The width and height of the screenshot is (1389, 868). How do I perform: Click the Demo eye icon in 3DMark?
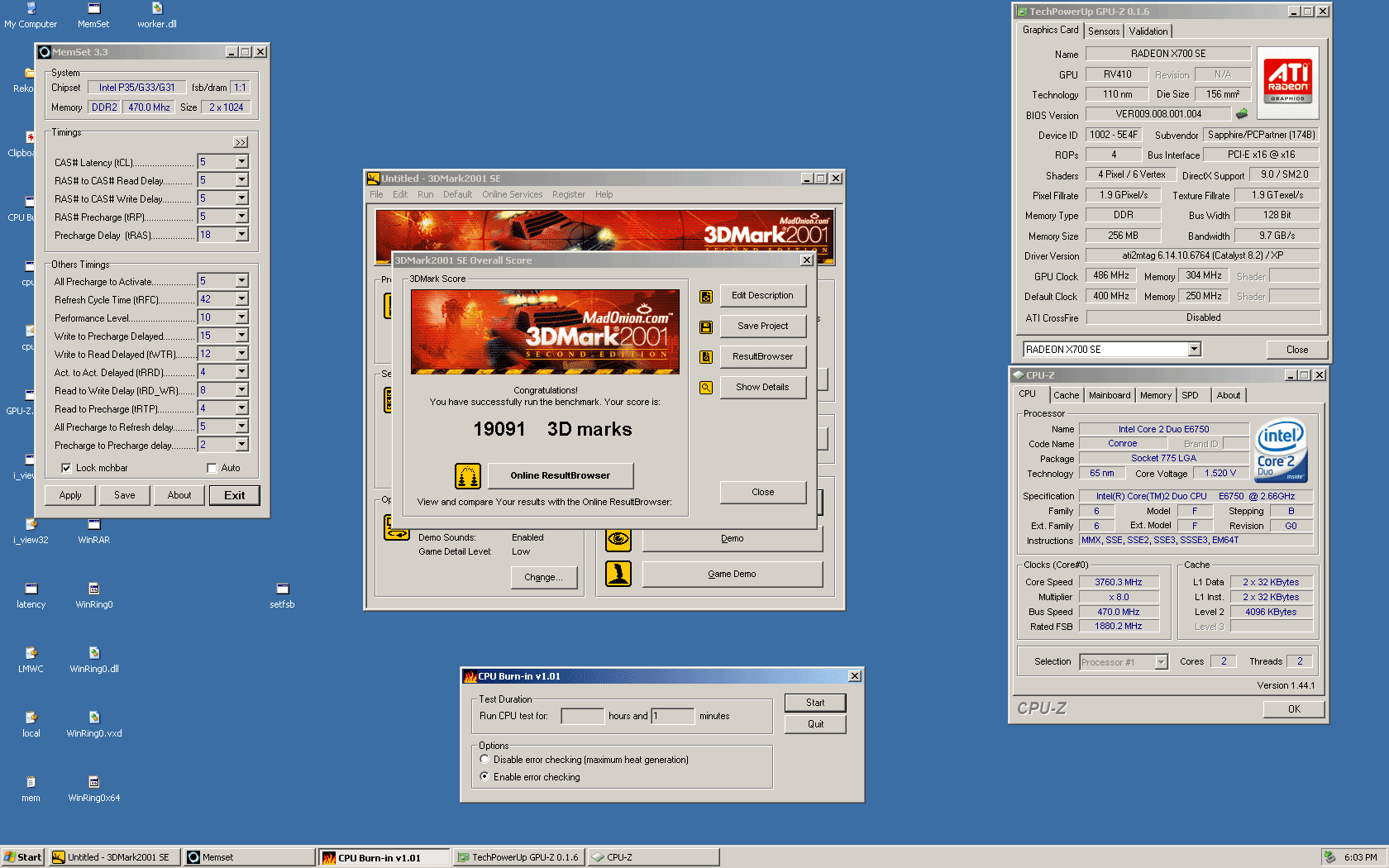click(x=618, y=539)
